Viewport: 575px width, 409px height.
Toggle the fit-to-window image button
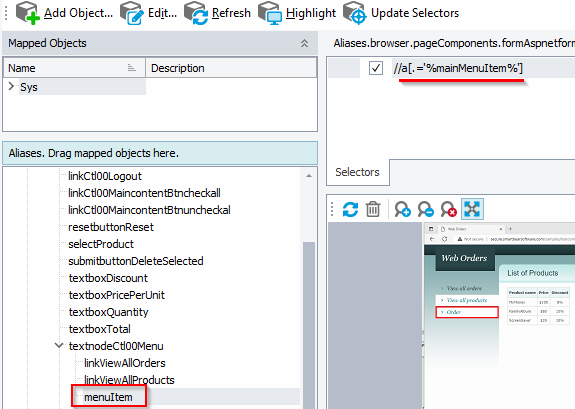(472, 209)
